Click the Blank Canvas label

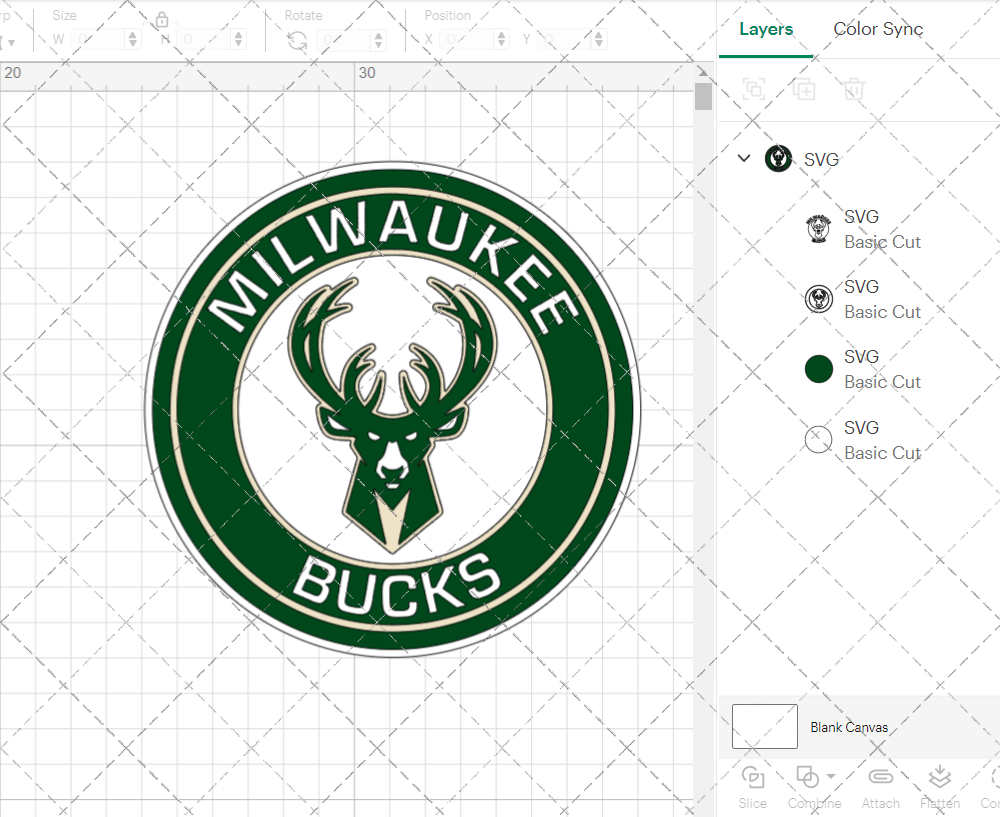849,727
